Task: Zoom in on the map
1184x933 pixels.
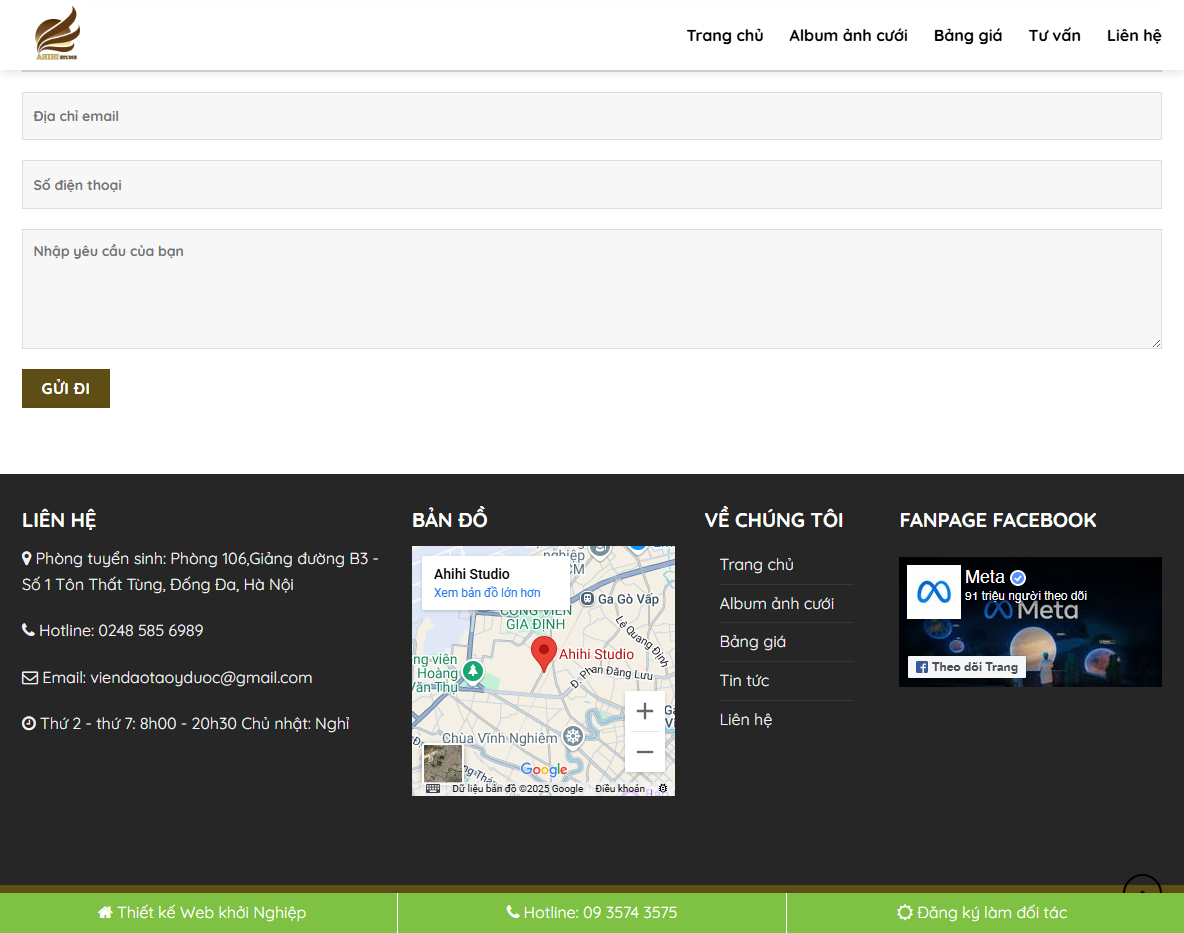Action: click(x=644, y=711)
